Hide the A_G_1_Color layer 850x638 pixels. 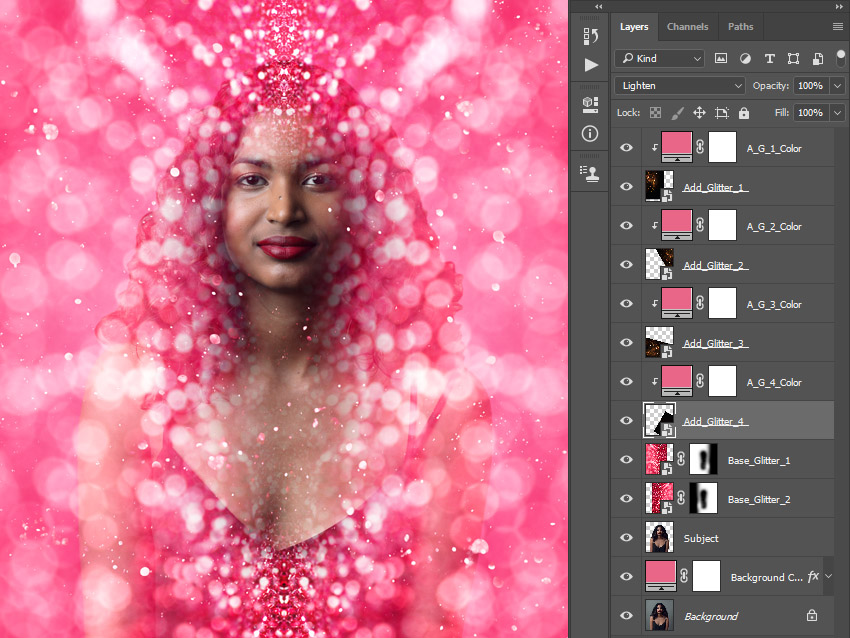coord(626,147)
